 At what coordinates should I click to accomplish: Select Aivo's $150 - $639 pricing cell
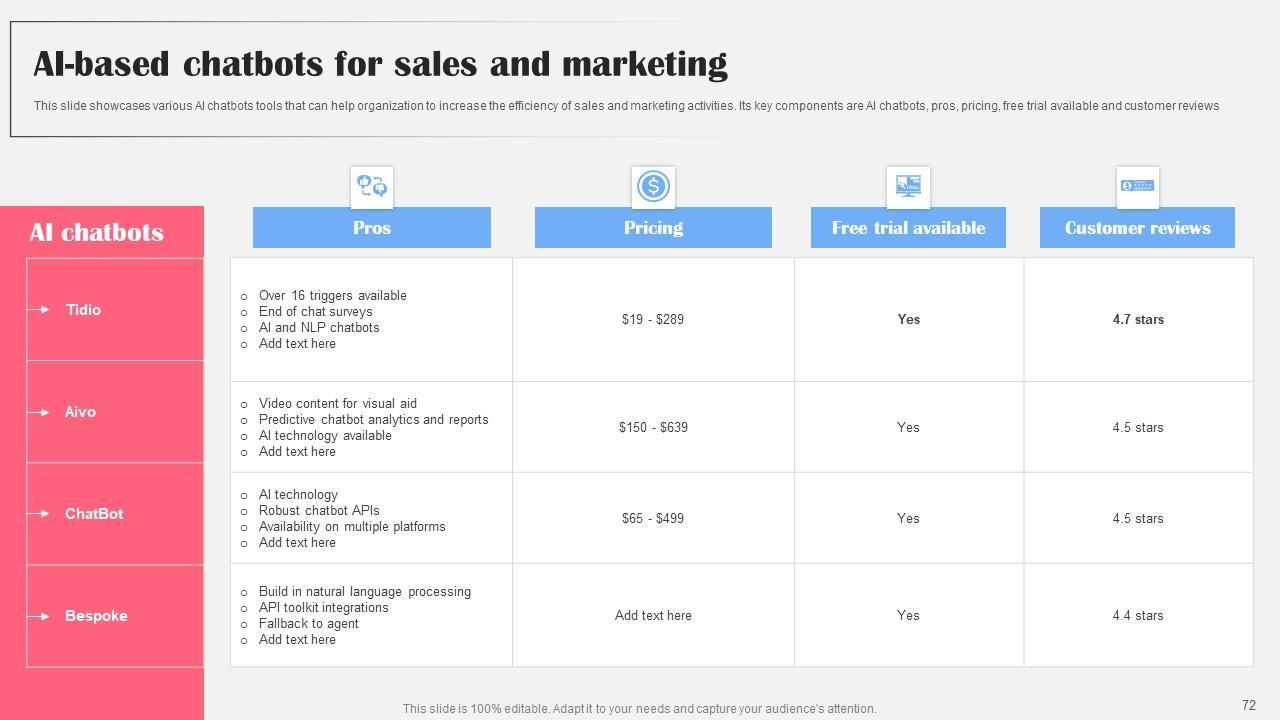(653, 428)
